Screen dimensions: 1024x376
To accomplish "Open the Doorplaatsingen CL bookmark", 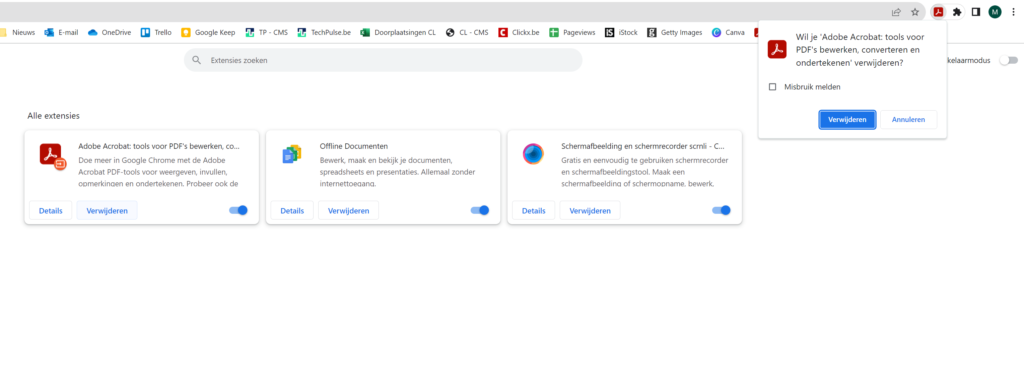I will (x=398, y=32).
